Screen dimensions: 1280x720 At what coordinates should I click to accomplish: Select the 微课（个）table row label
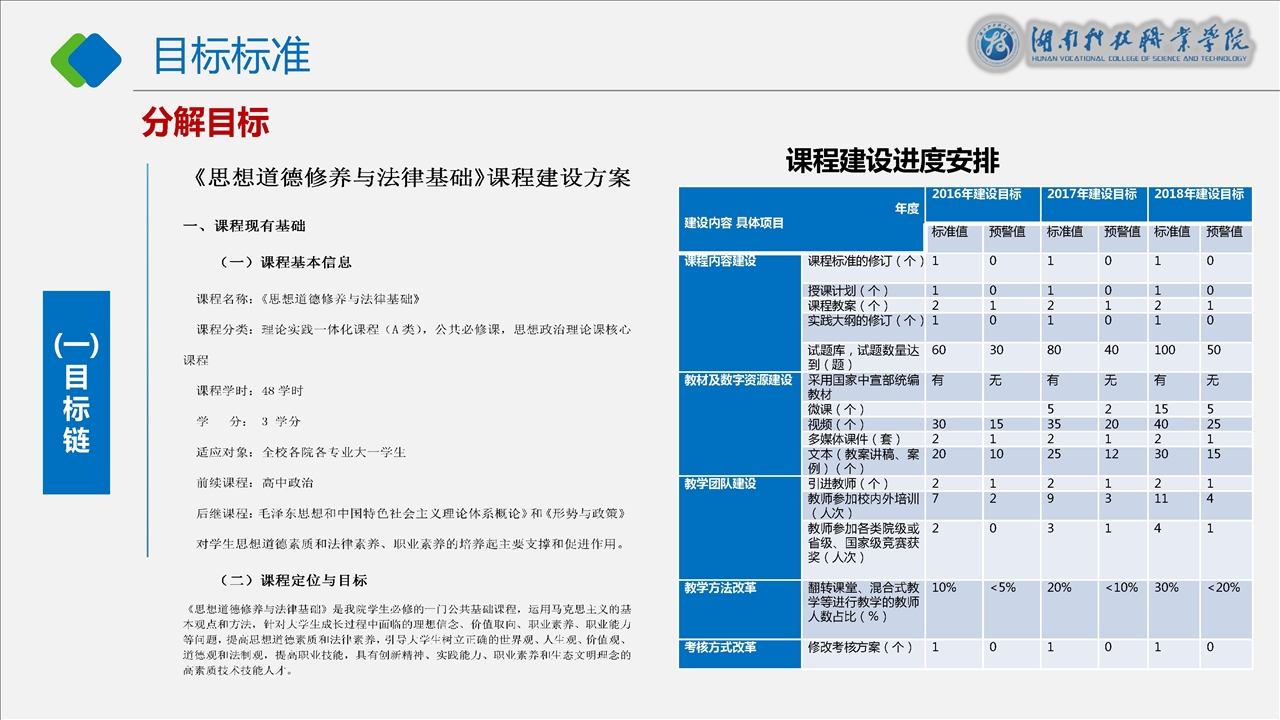[x=836, y=410]
